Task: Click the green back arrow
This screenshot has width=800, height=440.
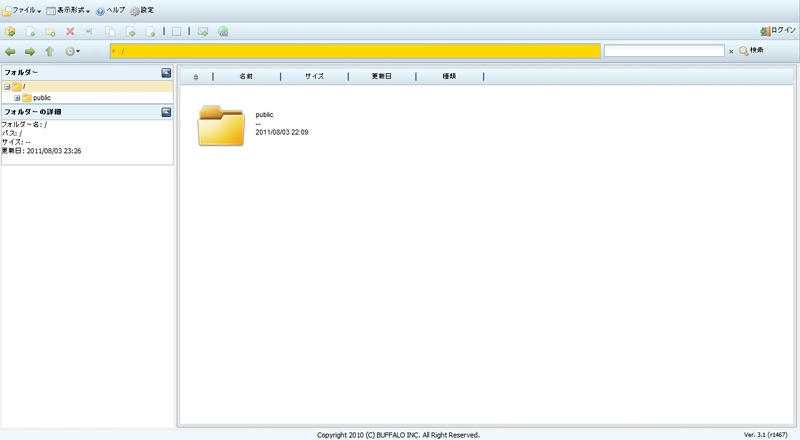Action: [11, 51]
